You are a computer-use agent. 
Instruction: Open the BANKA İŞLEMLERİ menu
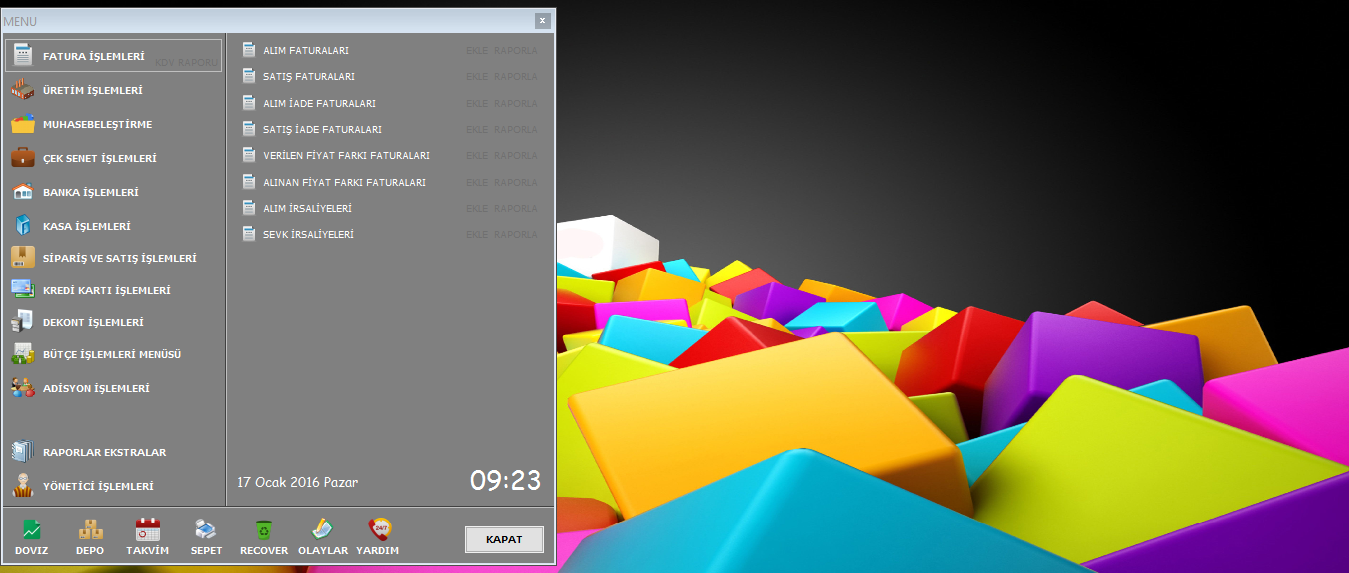[x=90, y=192]
